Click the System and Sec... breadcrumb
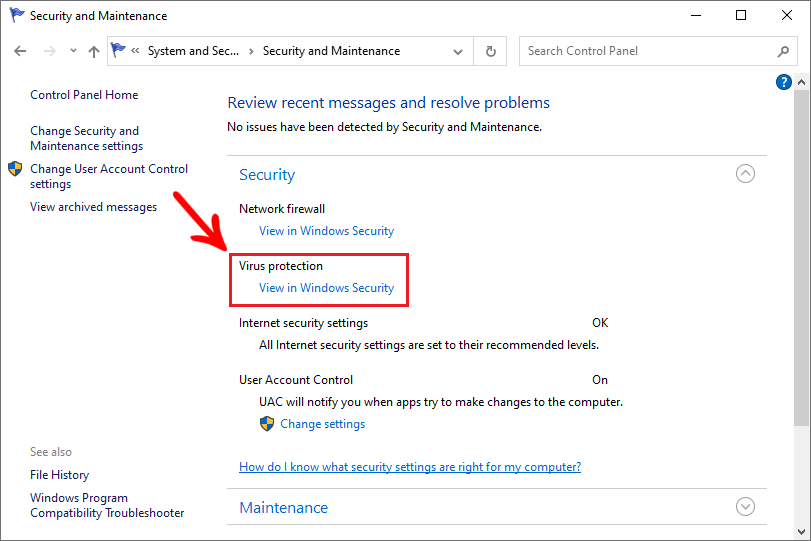This screenshot has width=811, height=541. [x=193, y=51]
